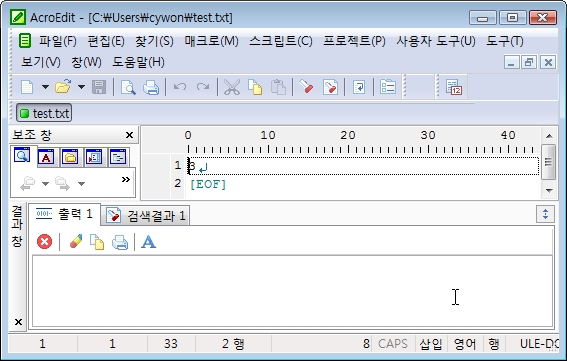
Task: Click the Find flashlight icon
Action: pyautogui.click(x=306, y=87)
